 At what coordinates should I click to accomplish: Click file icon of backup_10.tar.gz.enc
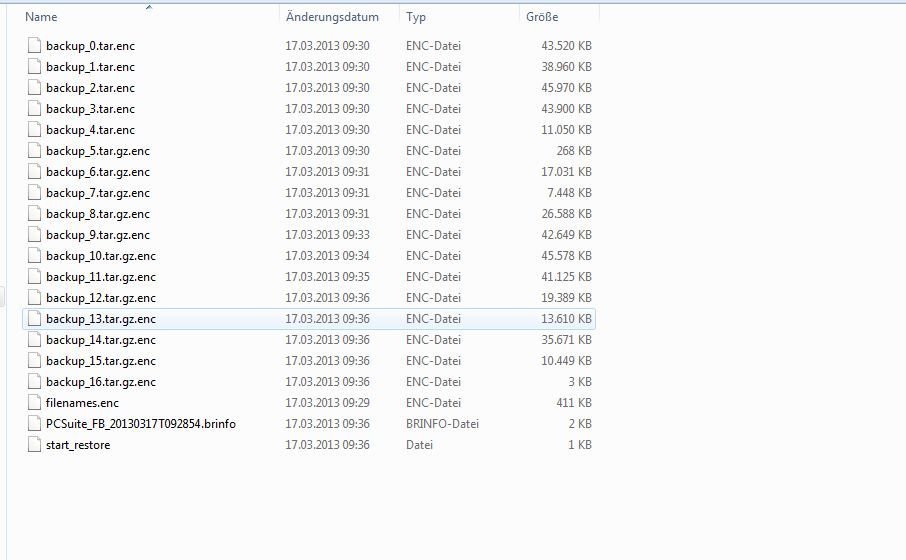click(x=35, y=255)
